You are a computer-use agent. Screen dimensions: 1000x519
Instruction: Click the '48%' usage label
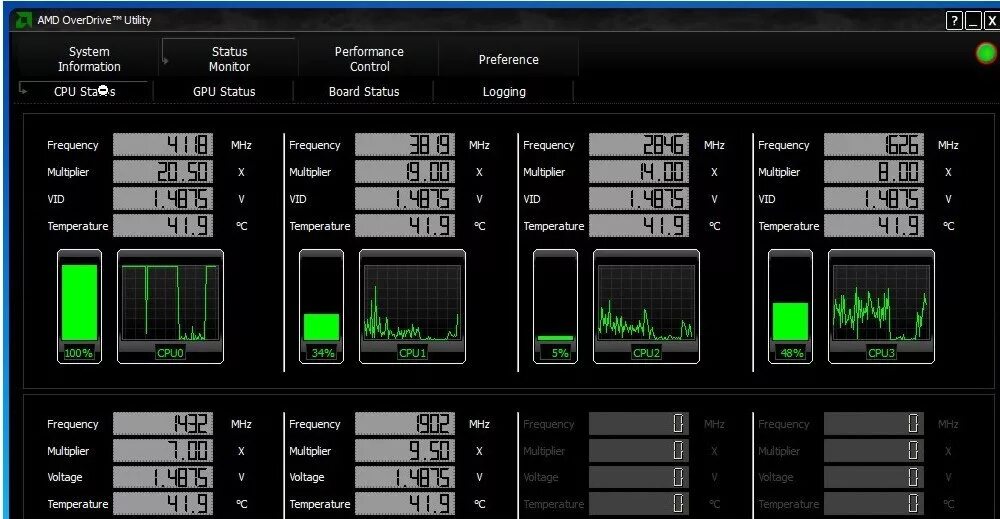(791, 353)
